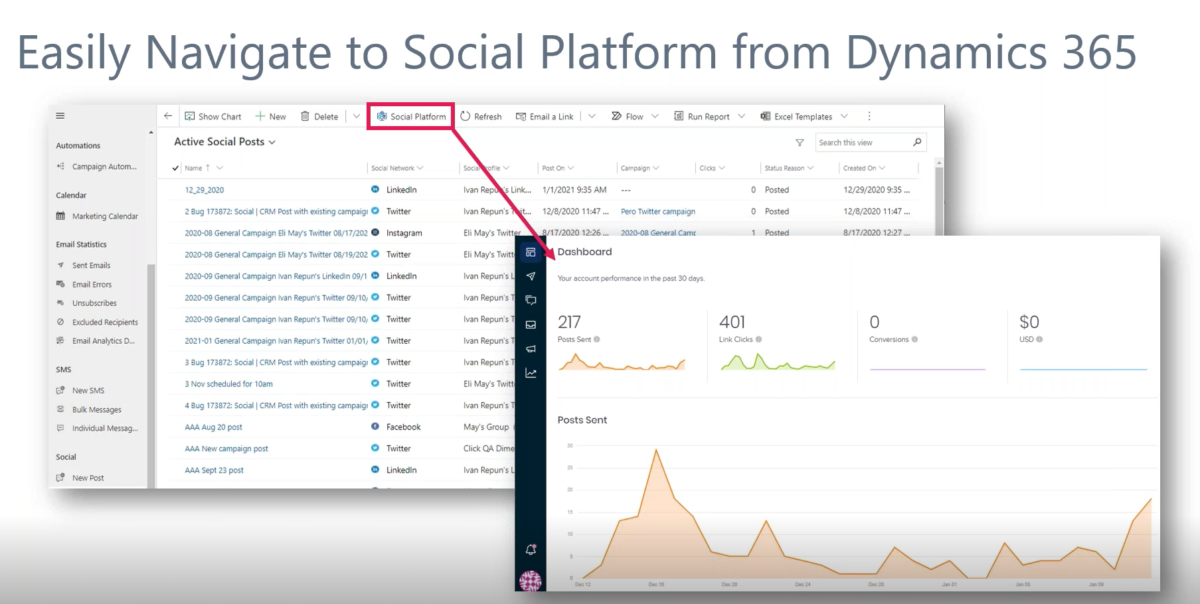Image resolution: width=1200 pixels, height=604 pixels.
Task: Open the AAA New campaign post link
Action: pos(226,448)
